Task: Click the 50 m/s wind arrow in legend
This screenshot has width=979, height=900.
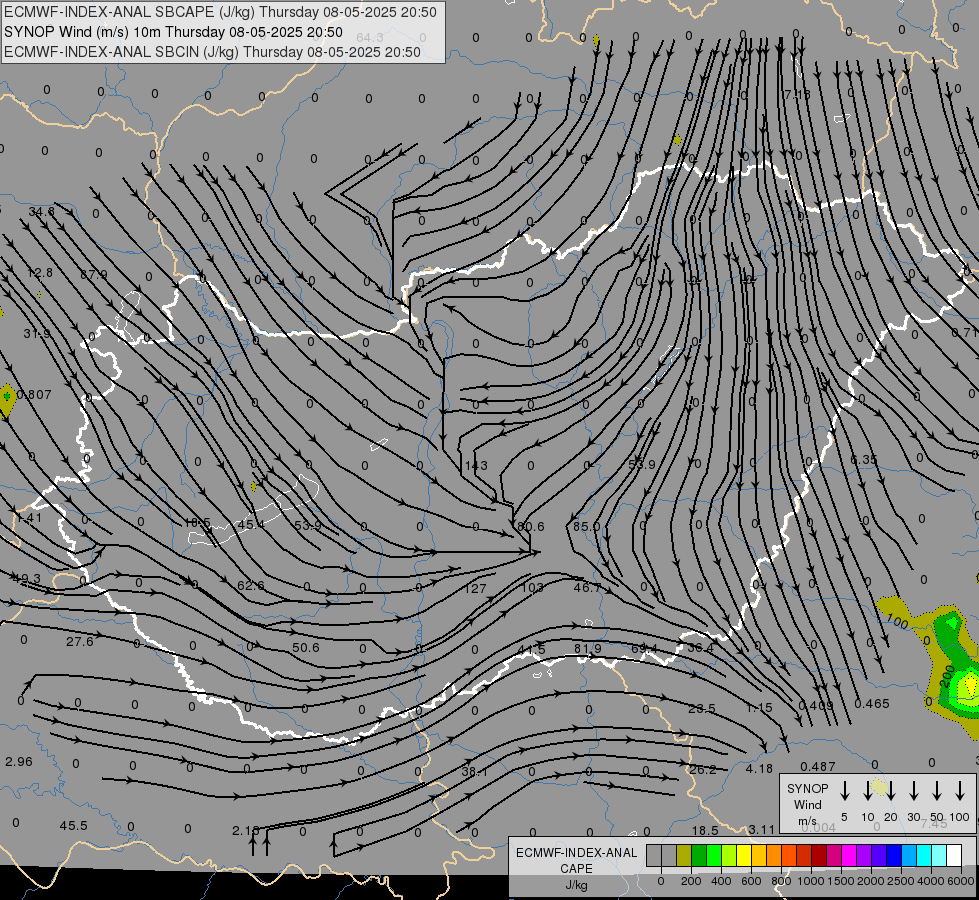Action: [x=937, y=791]
